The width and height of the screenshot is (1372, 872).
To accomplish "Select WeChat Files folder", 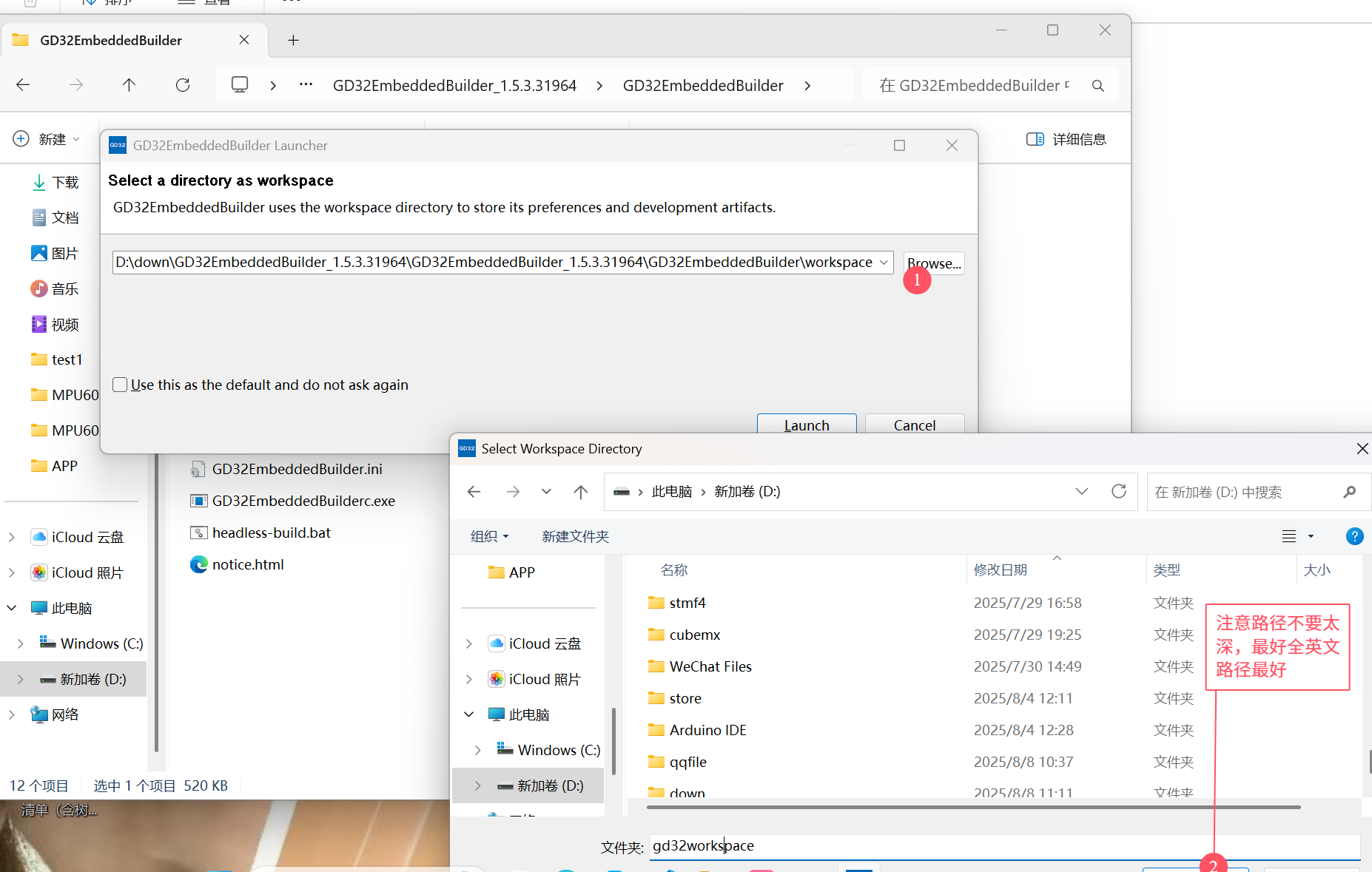I will (710, 666).
